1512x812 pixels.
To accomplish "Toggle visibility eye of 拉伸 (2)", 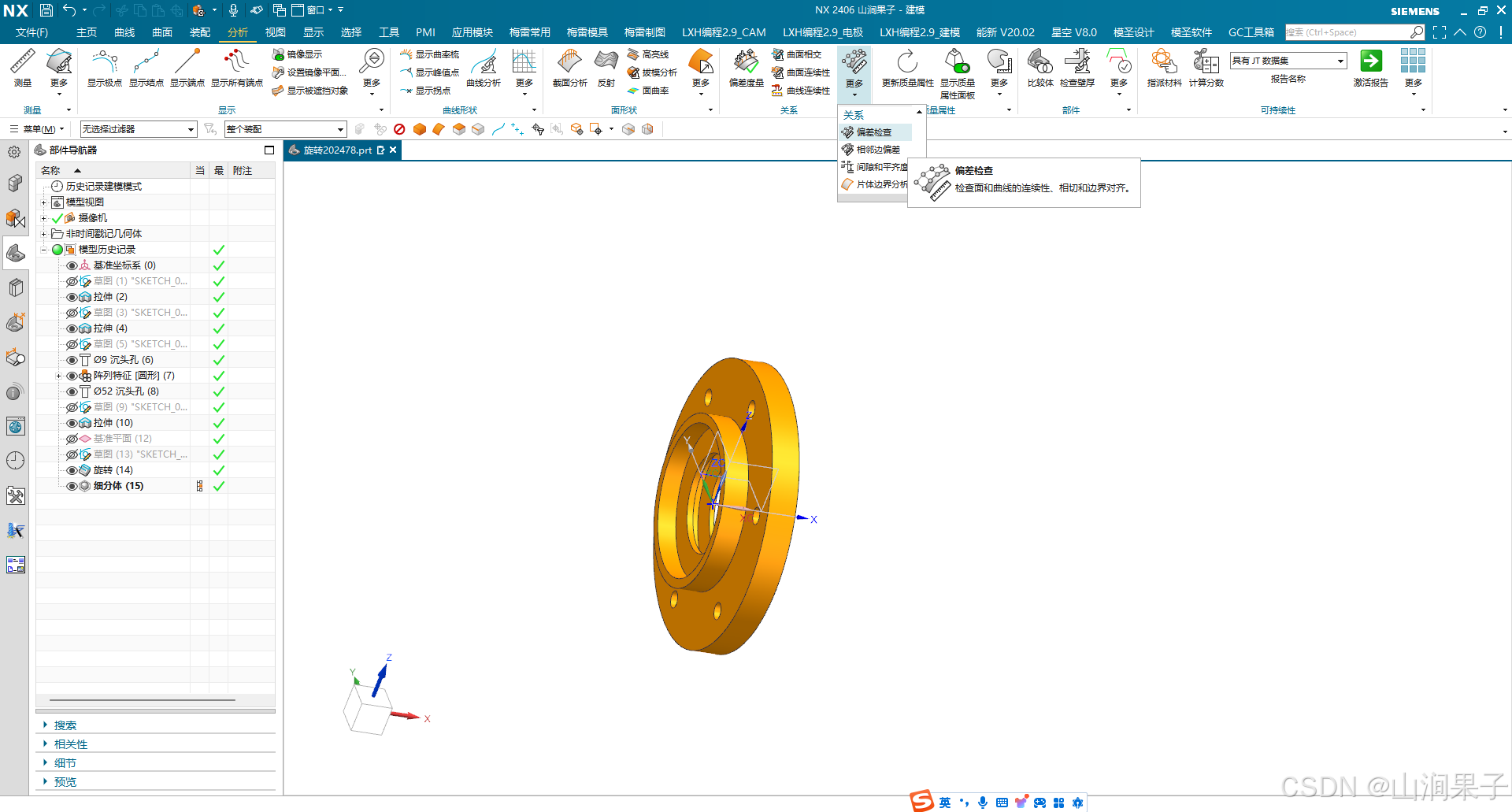I will point(72,297).
